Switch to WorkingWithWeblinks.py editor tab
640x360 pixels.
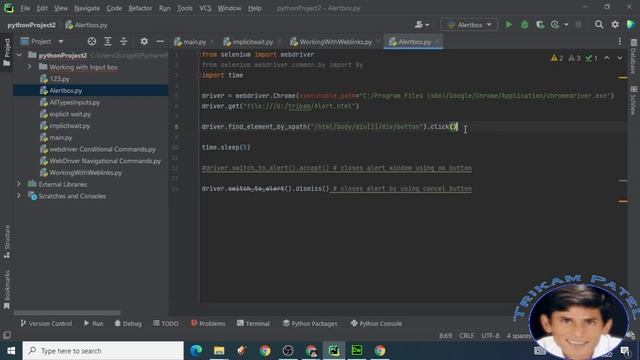pos(335,42)
